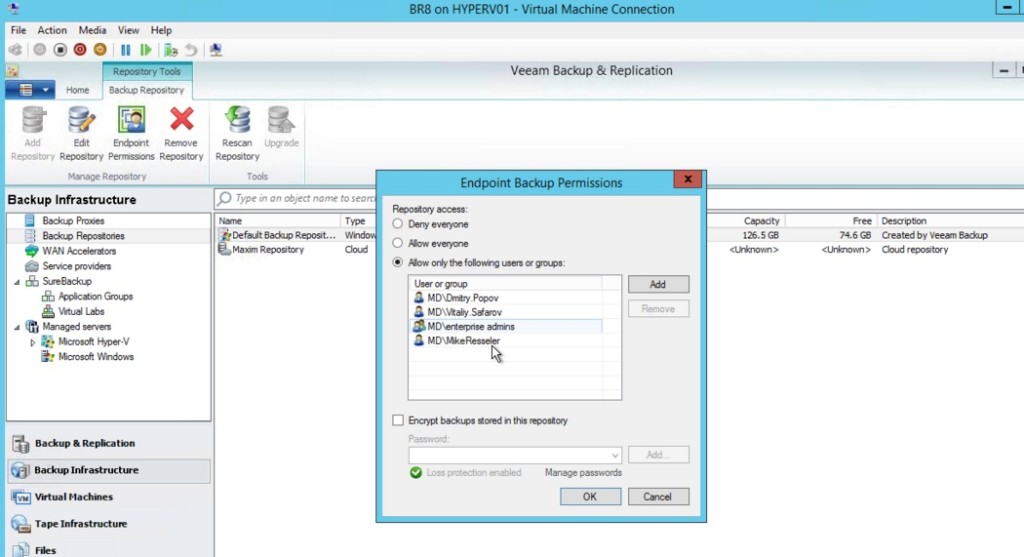Click OK in Endpoint Backup Permissions

pyautogui.click(x=590, y=496)
